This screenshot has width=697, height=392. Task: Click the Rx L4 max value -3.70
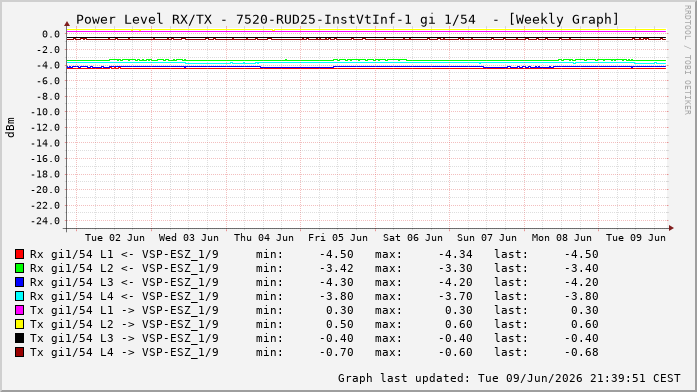[456, 296]
